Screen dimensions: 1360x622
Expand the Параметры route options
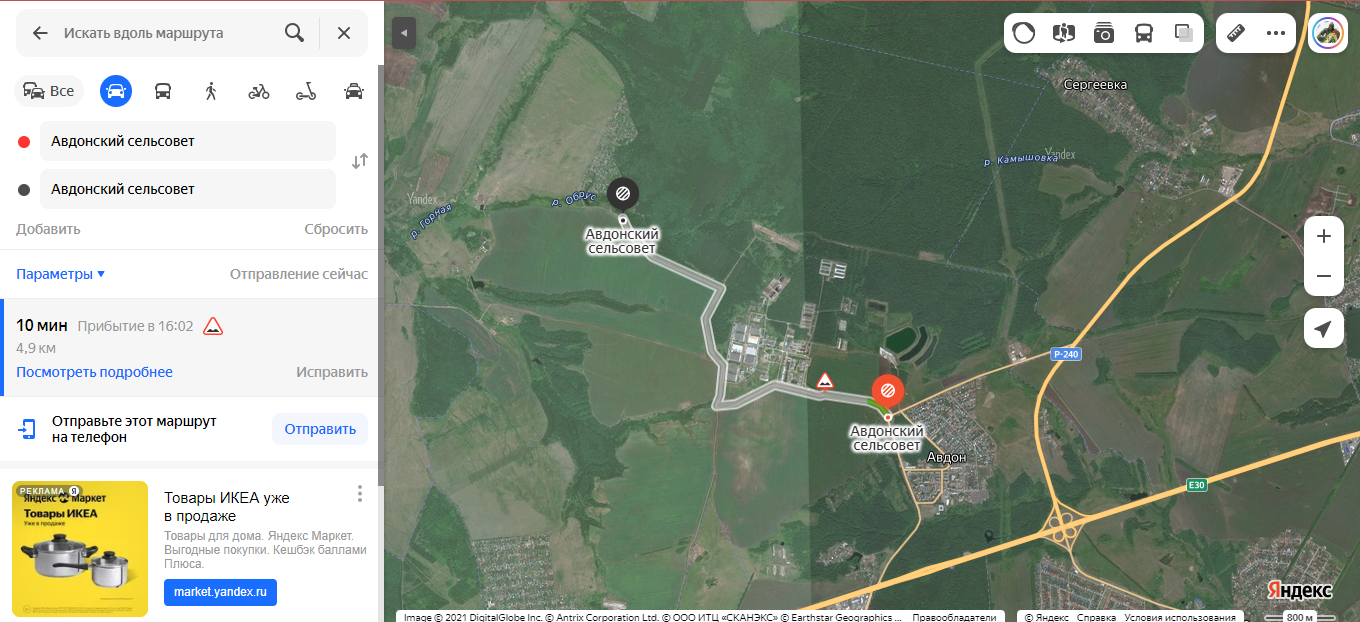pos(61,274)
